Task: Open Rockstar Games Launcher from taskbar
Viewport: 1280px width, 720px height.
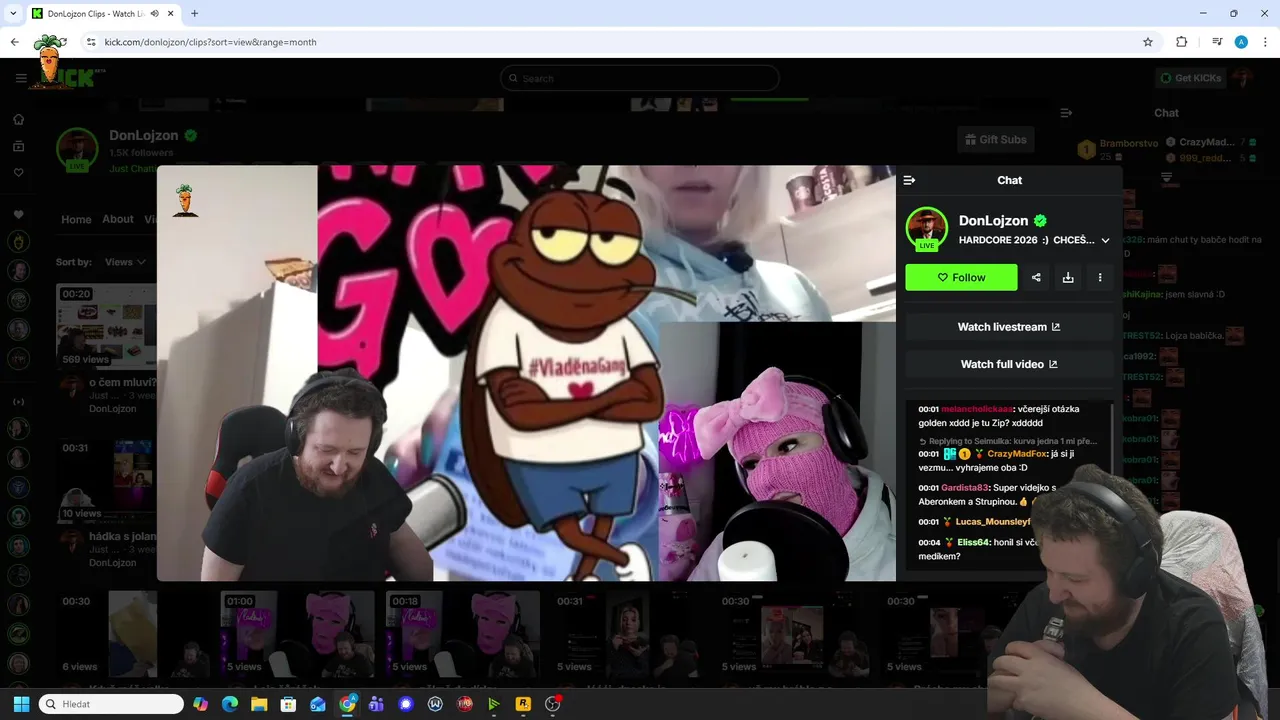Action: click(523, 704)
